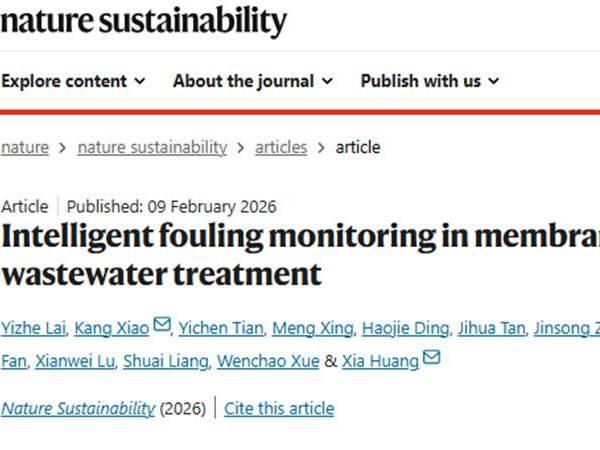Expand the Publish with us chevron

[x=493, y=81]
